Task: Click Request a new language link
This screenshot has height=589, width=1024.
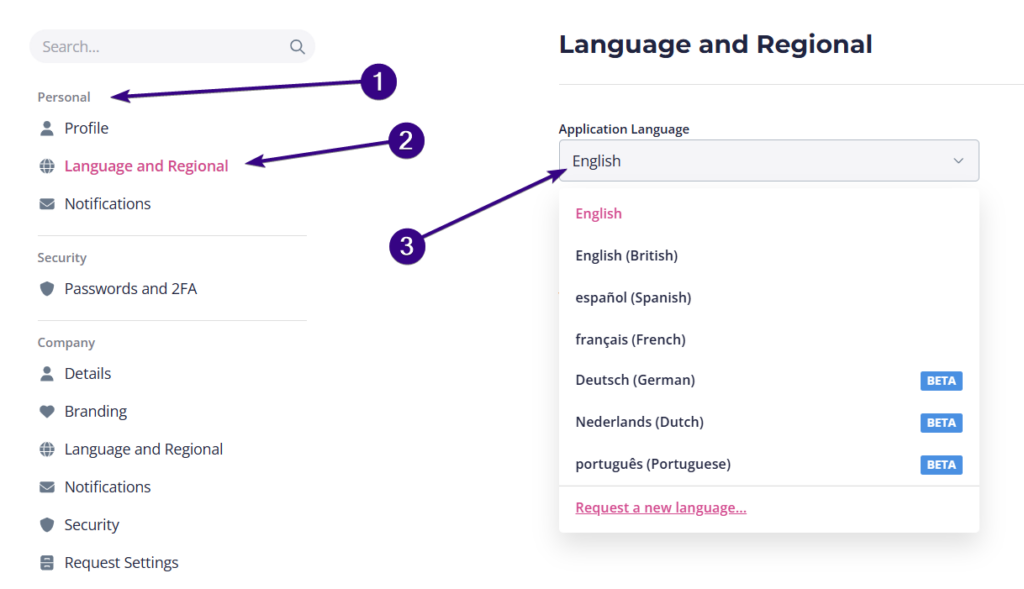Action: click(x=661, y=508)
